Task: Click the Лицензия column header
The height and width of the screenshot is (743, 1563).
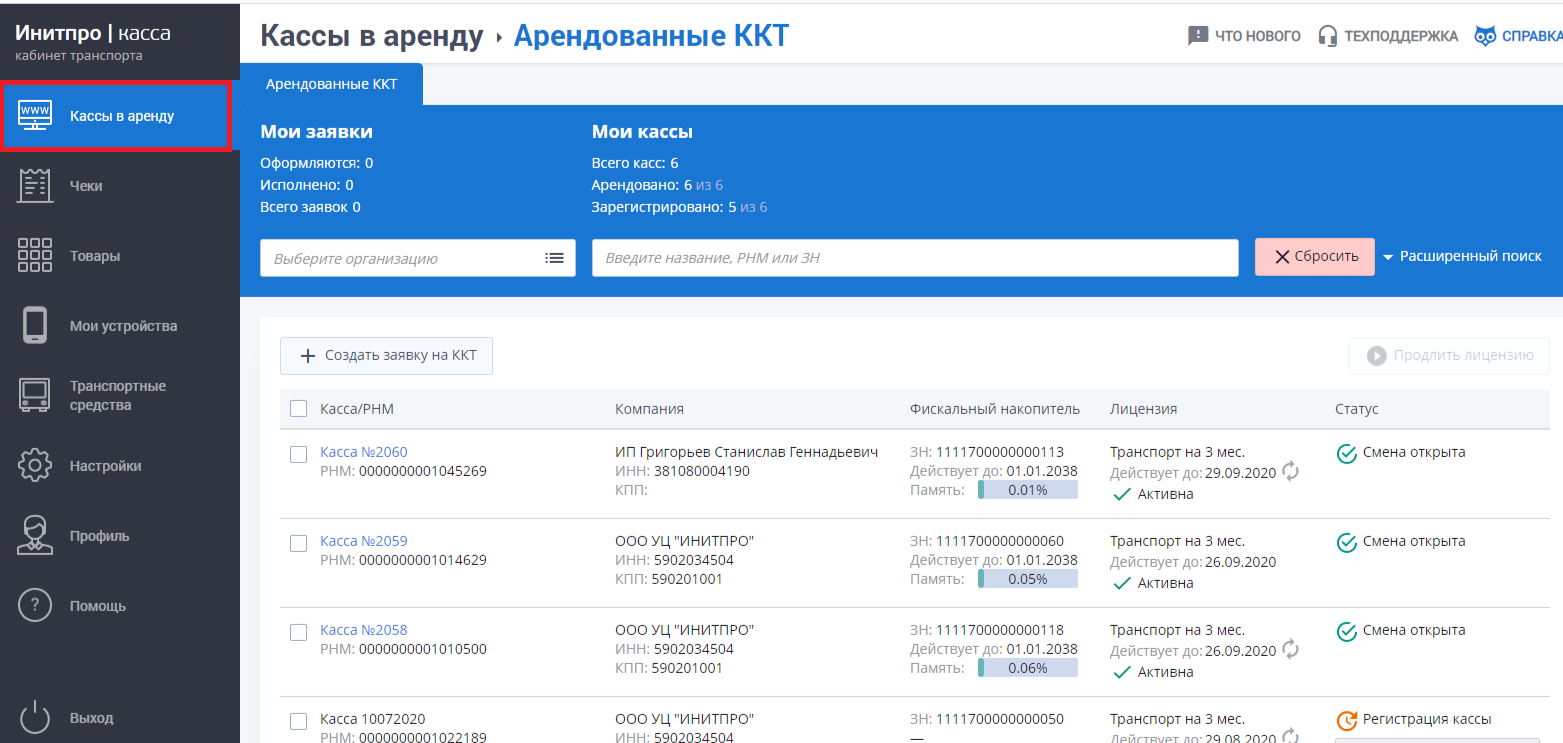Action: click(x=1143, y=409)
